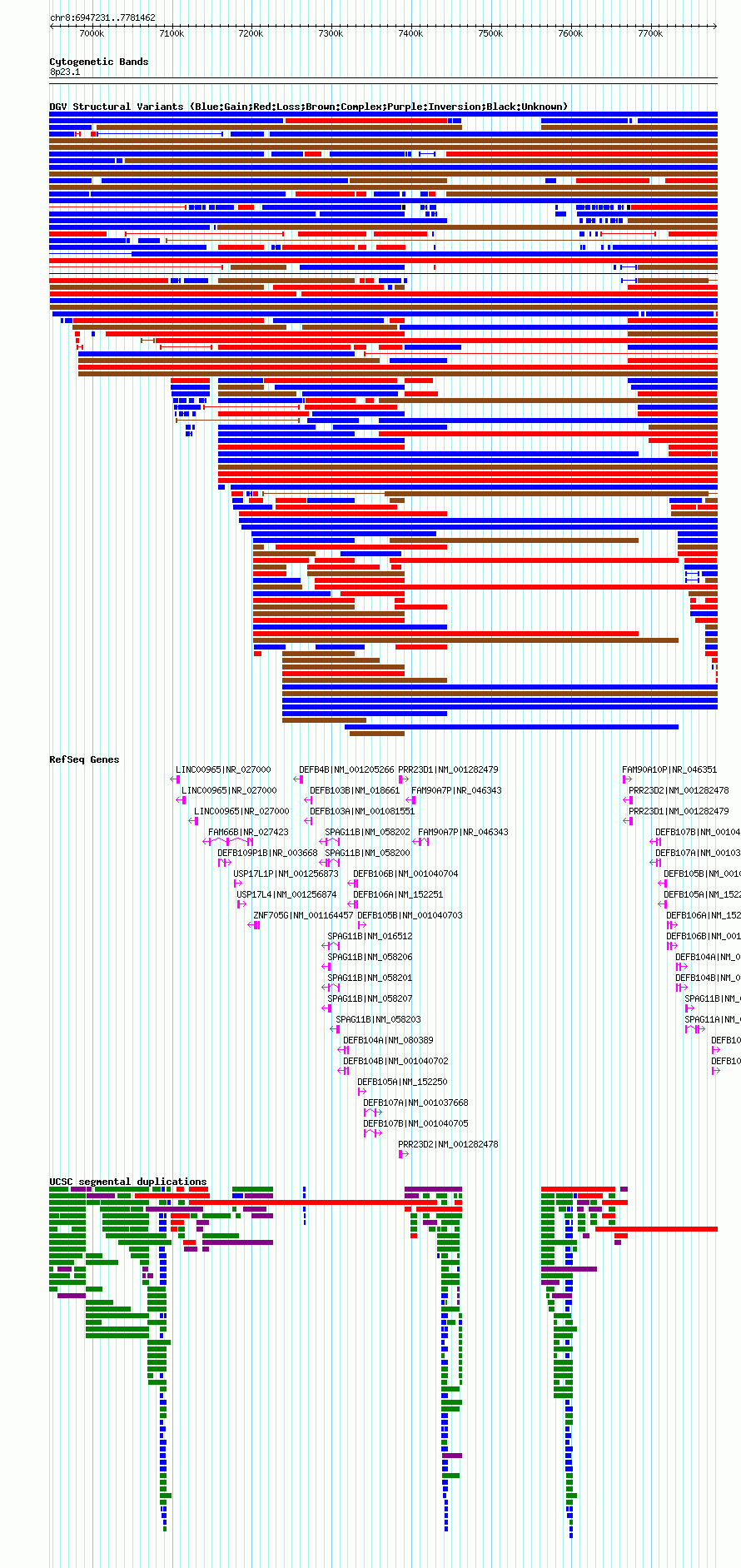
Task: Select the UCSC segmental duplications track title
Action: (128, 1182)
